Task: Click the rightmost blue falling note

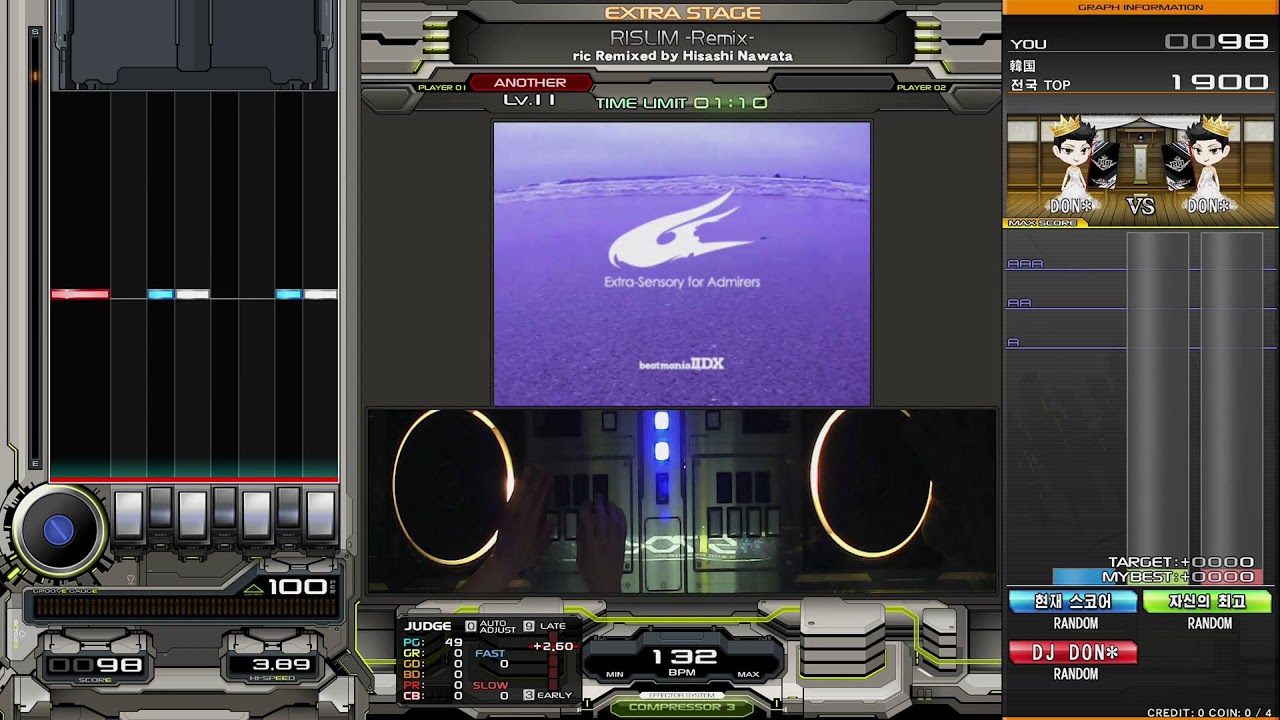Action: pos(289,294)
